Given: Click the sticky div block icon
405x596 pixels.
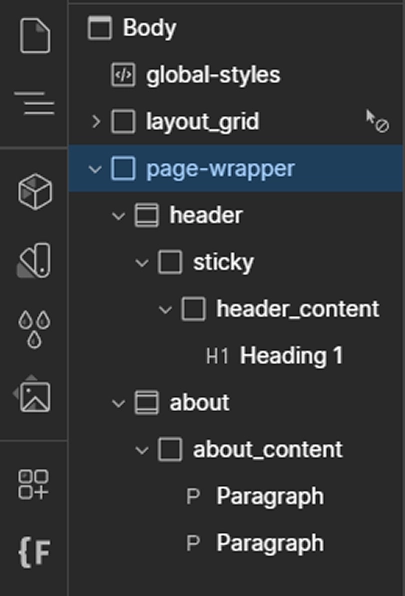Looking at the screenshot, I should (170, 262).
